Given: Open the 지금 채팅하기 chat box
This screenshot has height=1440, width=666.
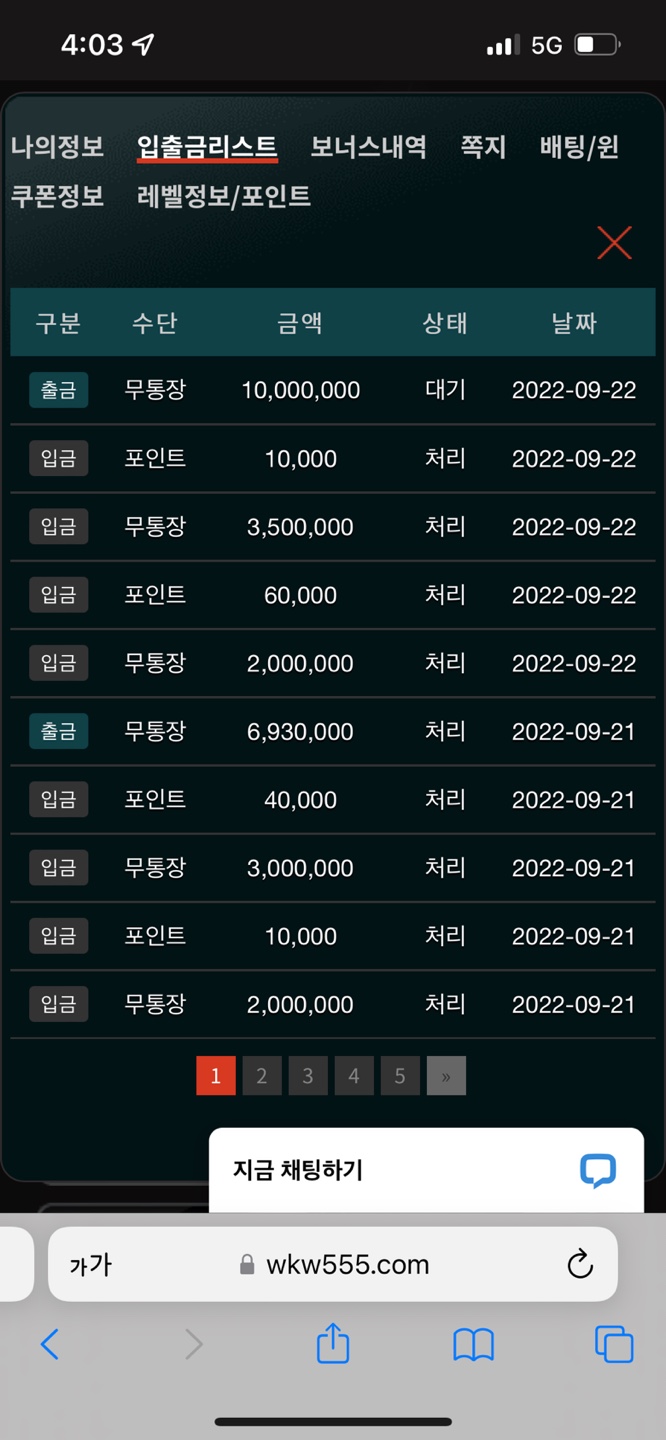Looking at the screenshot, I should tap(400, 1170).
